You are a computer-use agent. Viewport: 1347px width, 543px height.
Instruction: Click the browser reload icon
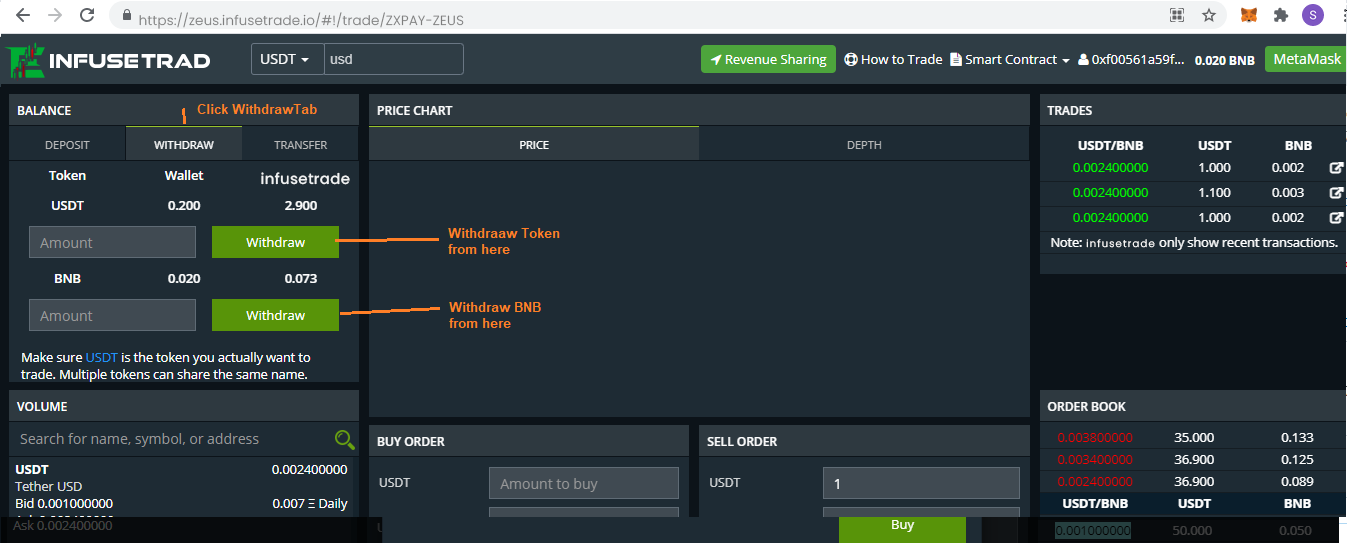pyautogui.click(x=87, y=15)
